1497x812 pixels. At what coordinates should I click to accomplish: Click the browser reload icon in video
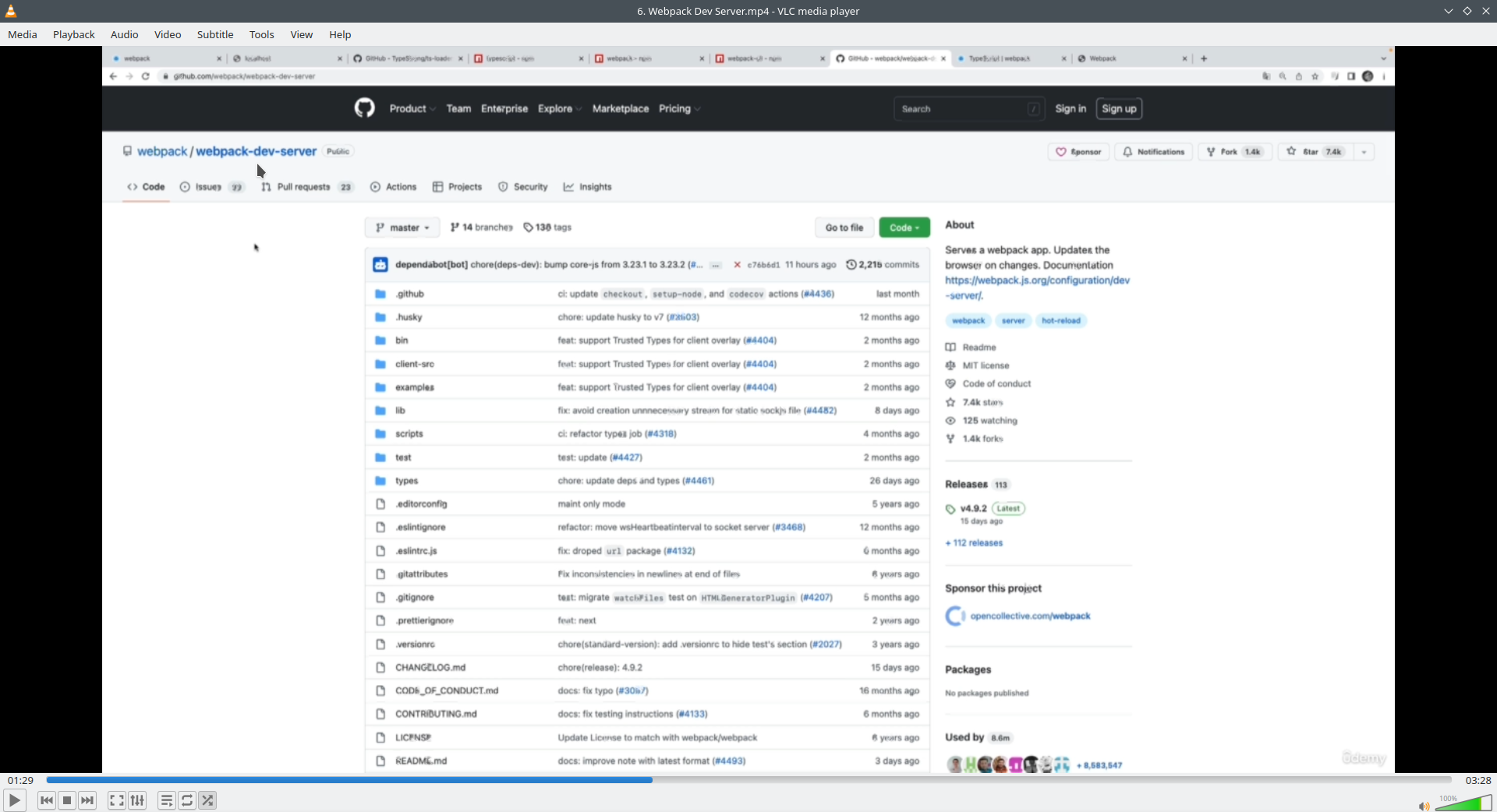[146, 76]
